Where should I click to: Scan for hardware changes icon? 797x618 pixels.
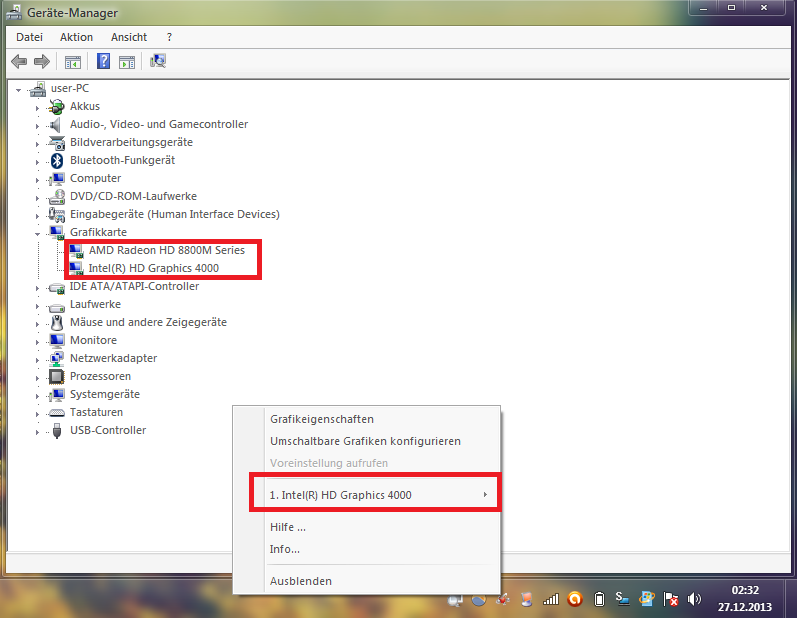click(158, 61)
